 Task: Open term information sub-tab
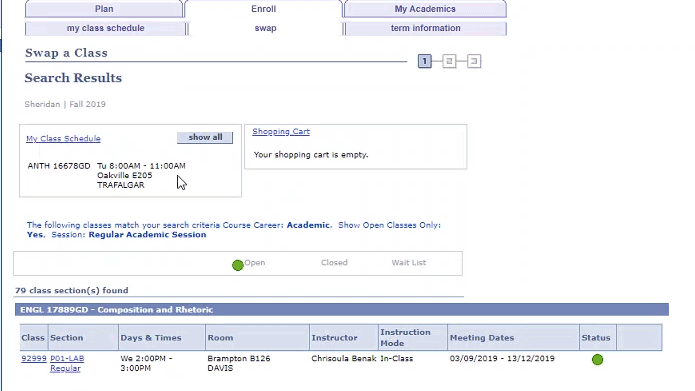click(x=426, y=28)
